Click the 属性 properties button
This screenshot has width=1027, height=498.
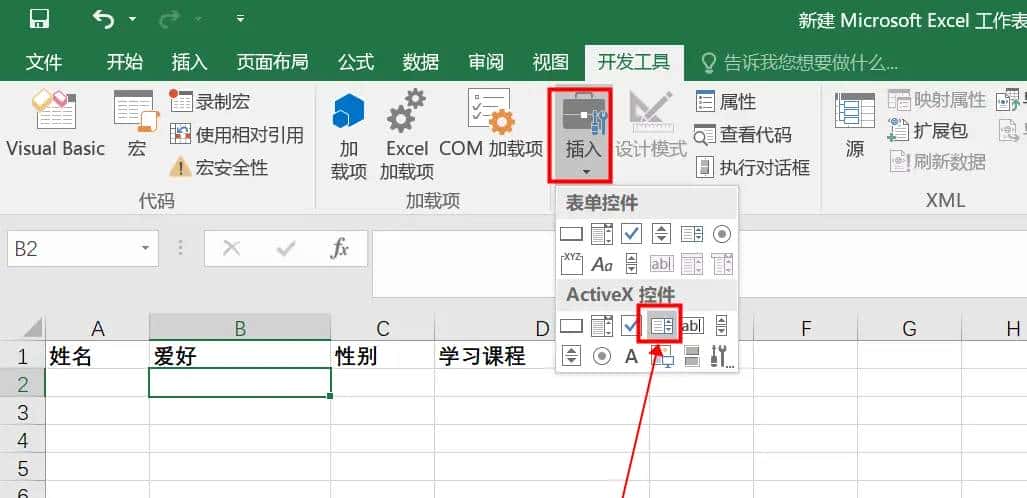[726, 102]
